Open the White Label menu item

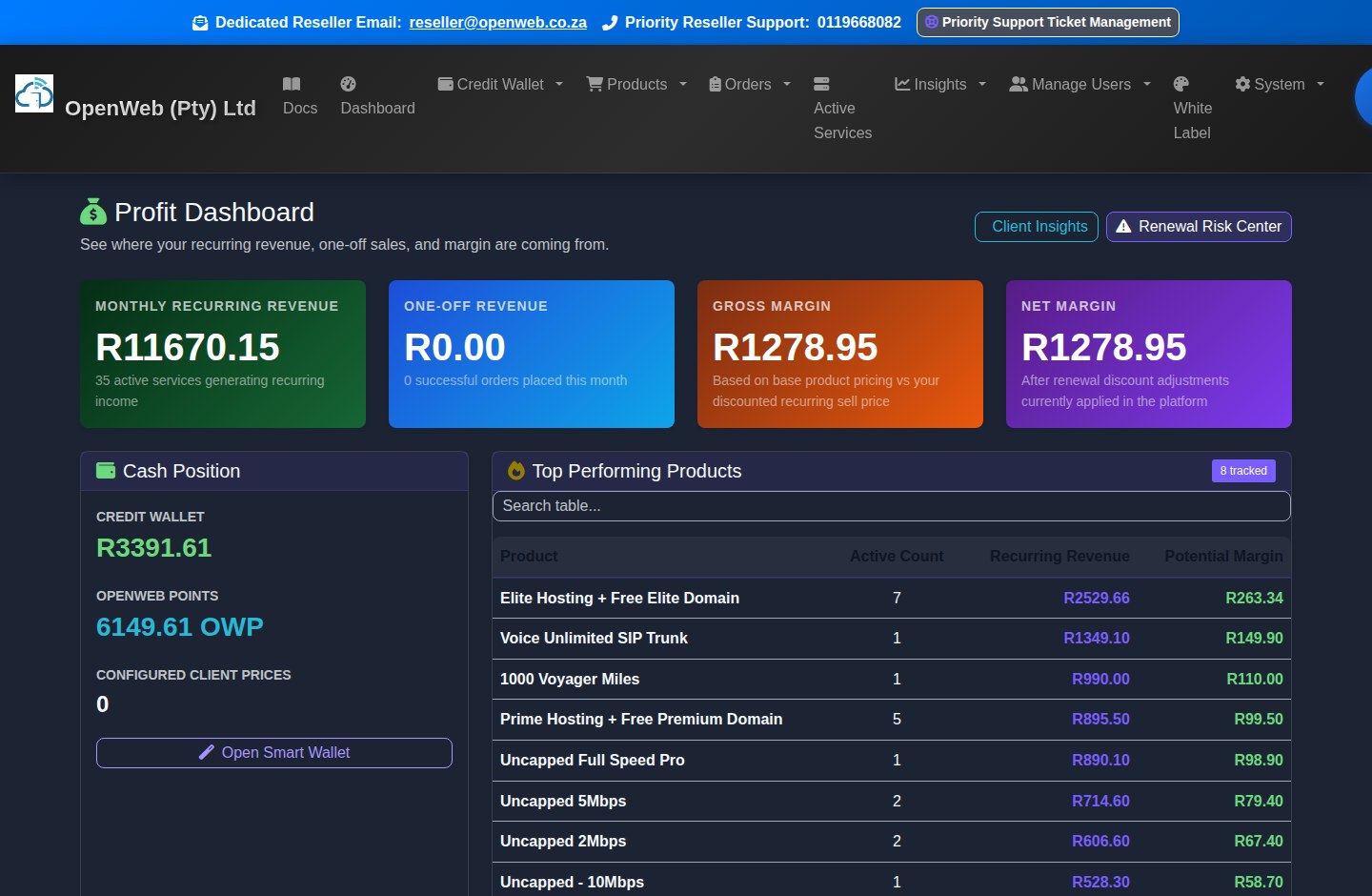(x=1193, y=109)
